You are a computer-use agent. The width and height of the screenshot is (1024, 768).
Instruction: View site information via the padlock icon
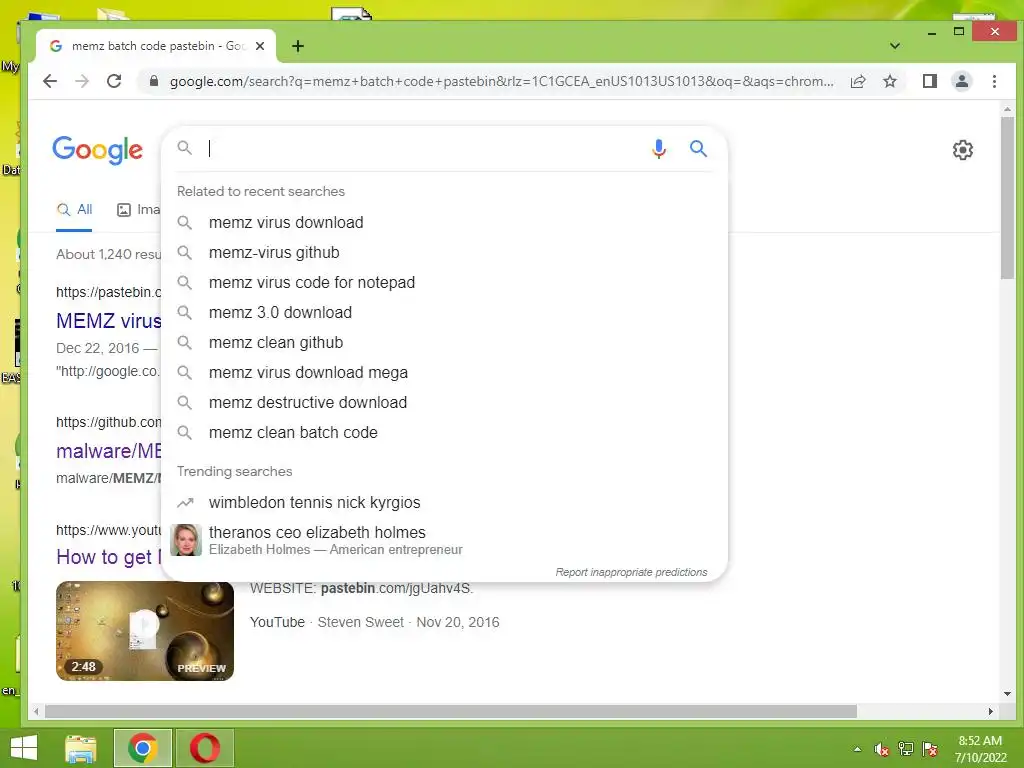[x=154, y=81]
